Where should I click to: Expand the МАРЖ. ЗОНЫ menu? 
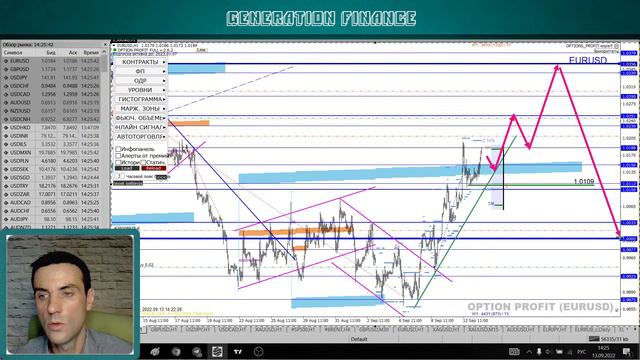pyautogui.click(x=140, y=109)
